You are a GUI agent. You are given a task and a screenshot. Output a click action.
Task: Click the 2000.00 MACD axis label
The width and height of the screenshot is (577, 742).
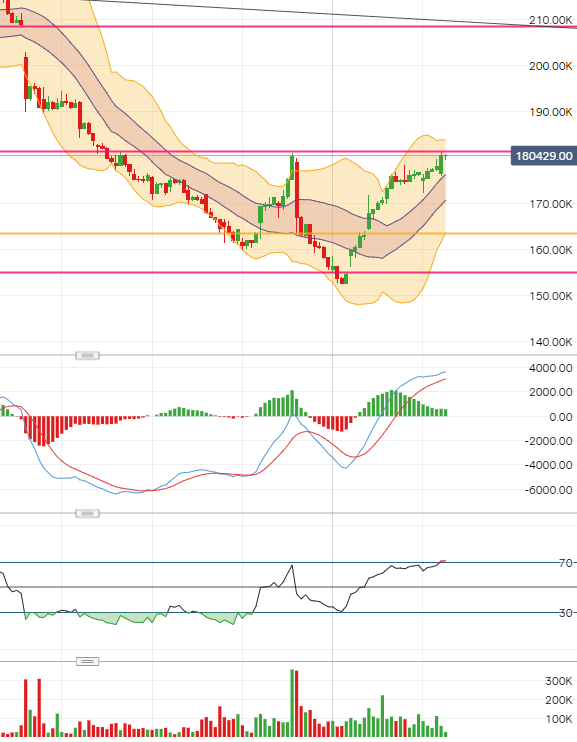click(x=550, y=392)
